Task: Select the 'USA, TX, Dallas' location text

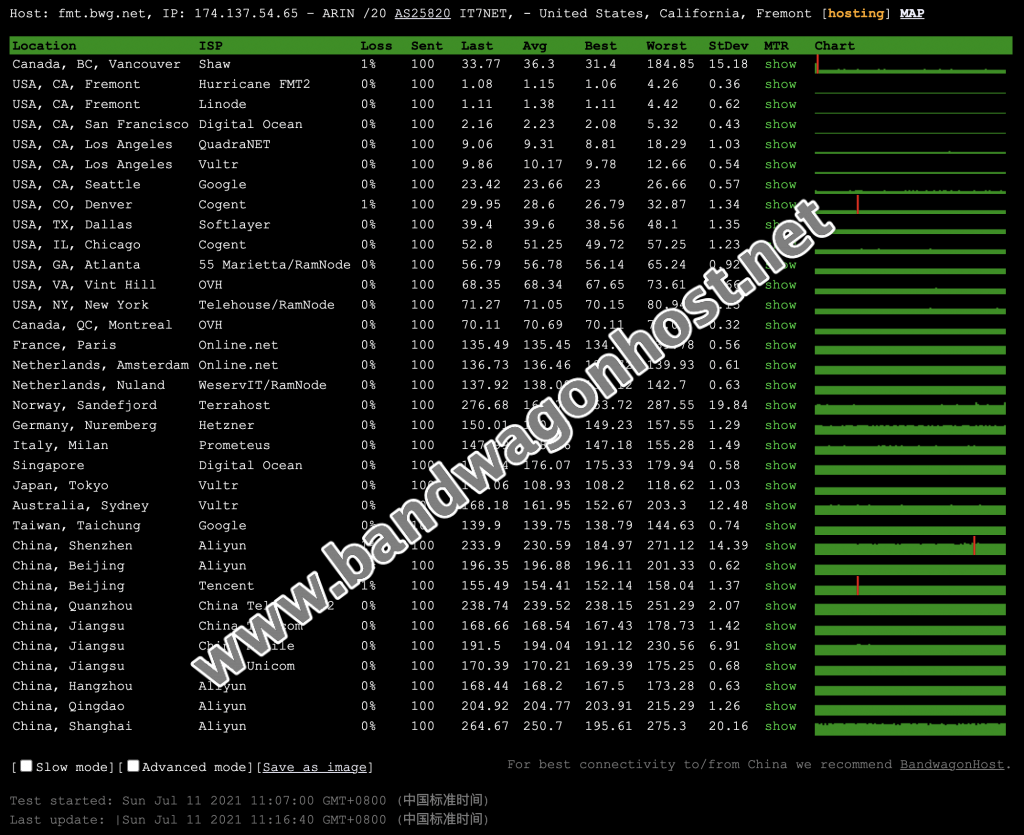Action: coord(72,225)
